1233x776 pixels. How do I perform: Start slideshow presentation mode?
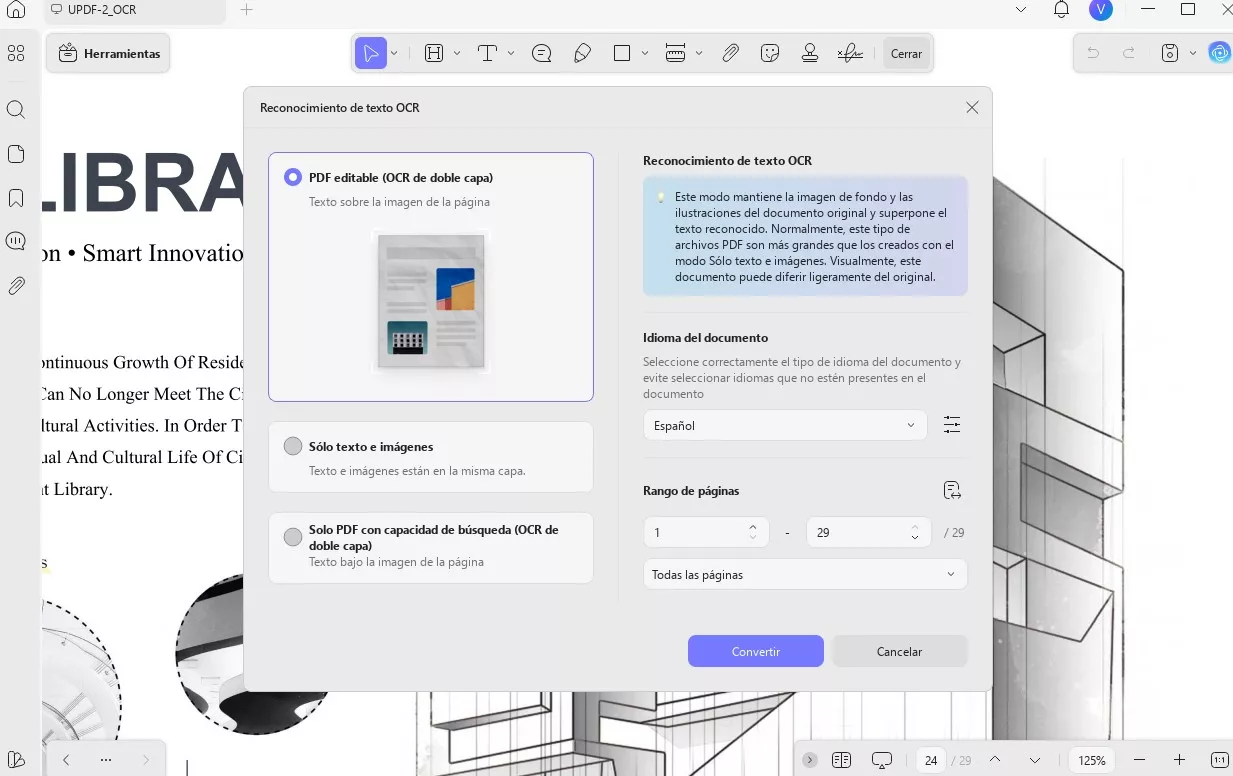[x=881, y=761]
